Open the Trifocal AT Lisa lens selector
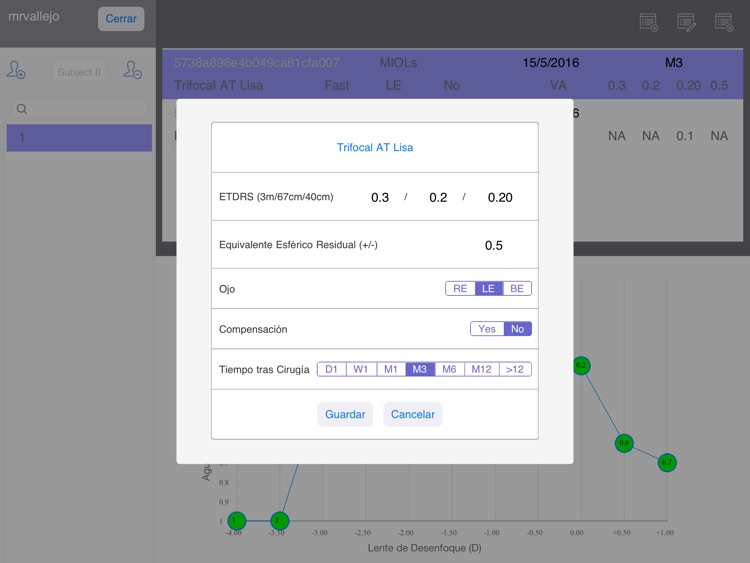 tap(375, 147)
